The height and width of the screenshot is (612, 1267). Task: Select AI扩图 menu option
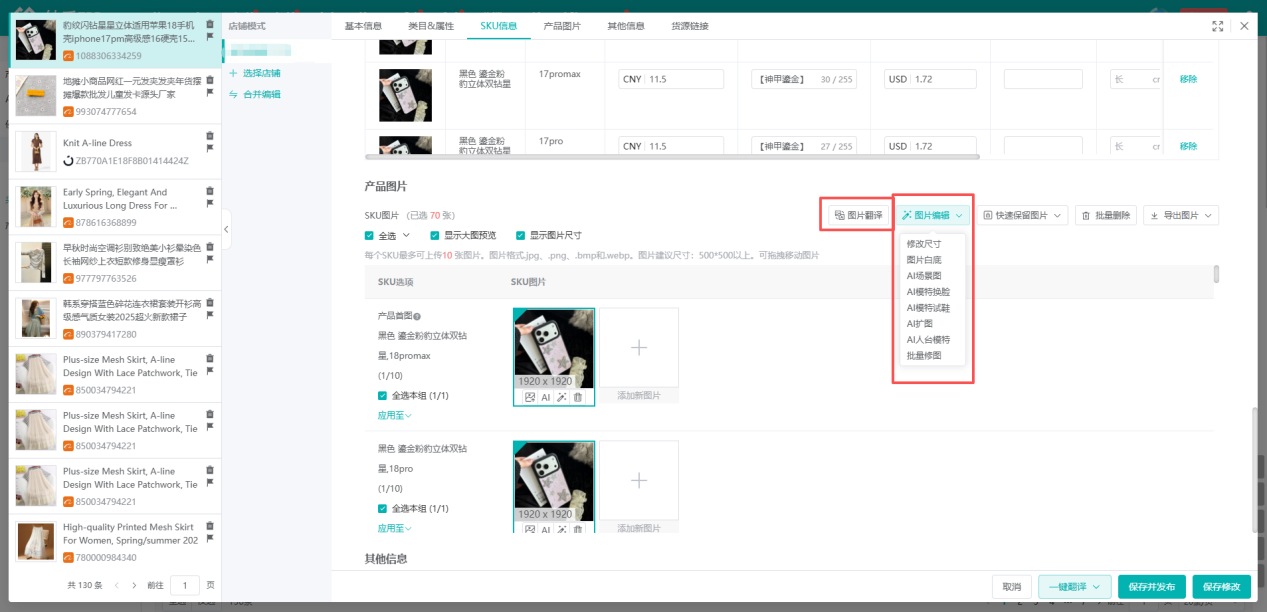point(920,324)
